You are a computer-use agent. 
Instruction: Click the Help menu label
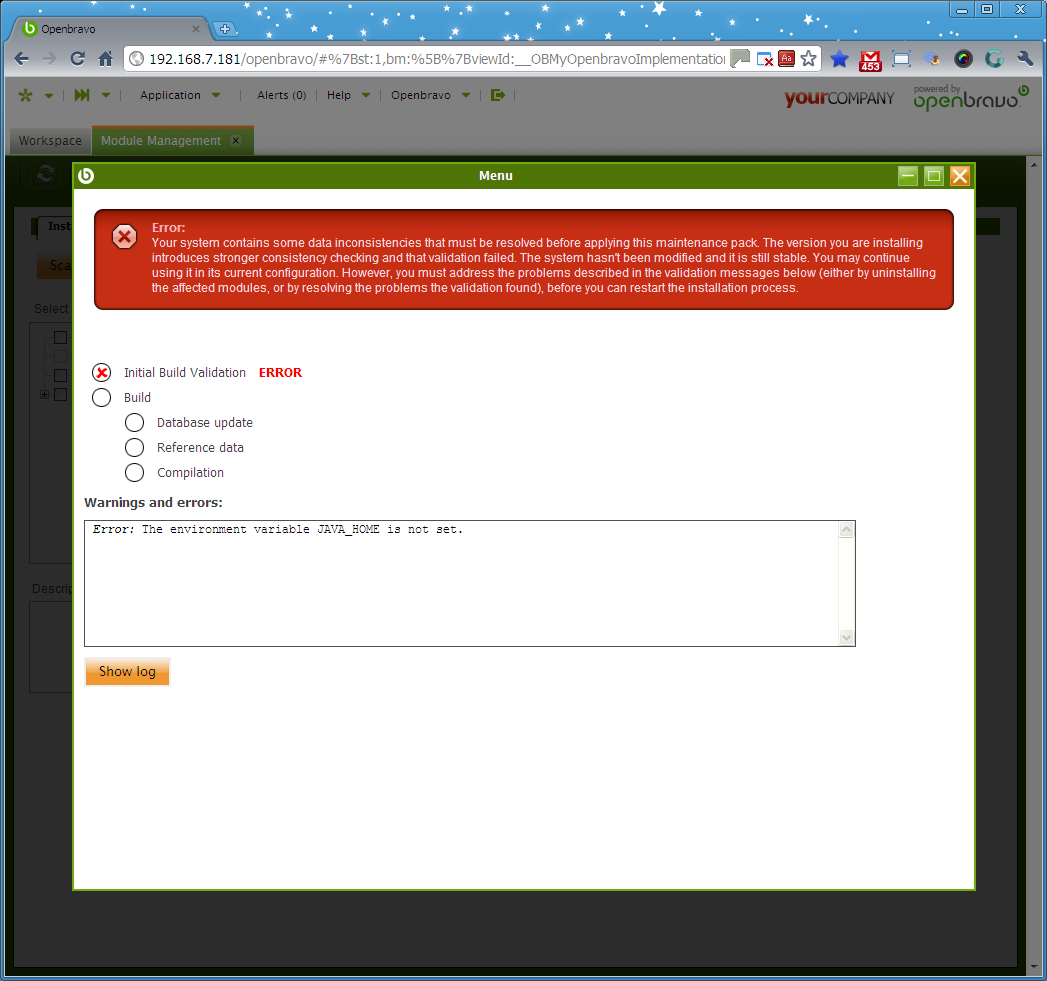[339, 95]
